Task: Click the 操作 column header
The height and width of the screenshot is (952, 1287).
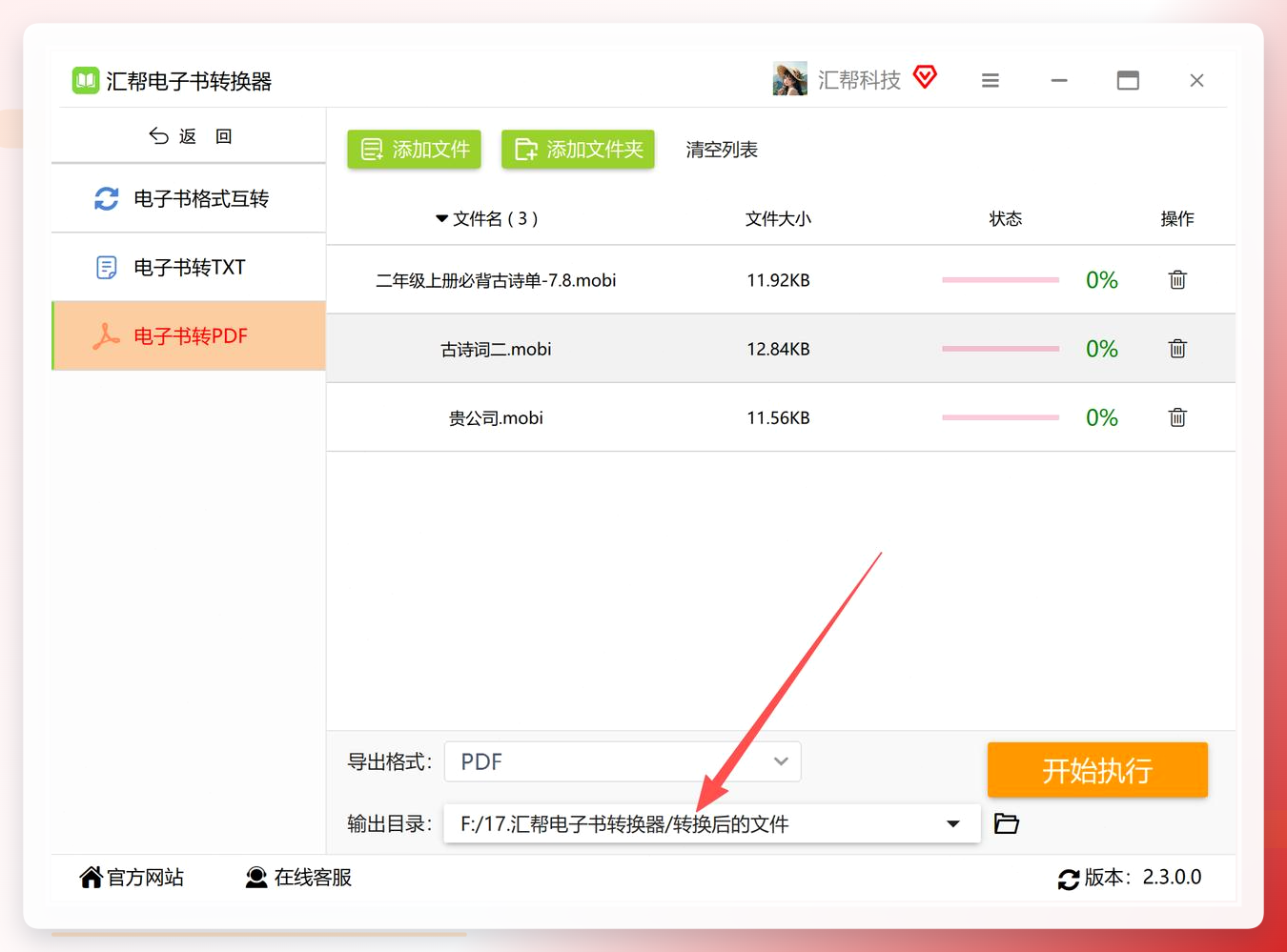Action: 1177,219
